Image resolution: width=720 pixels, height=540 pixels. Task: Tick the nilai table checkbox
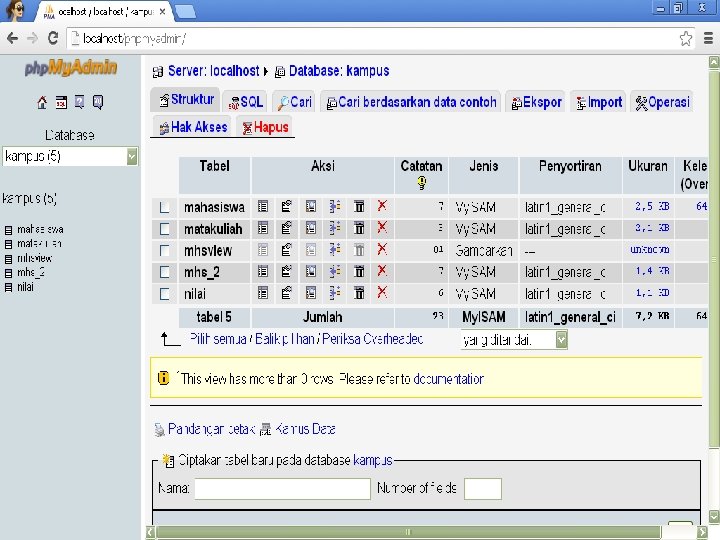[164, 293]
